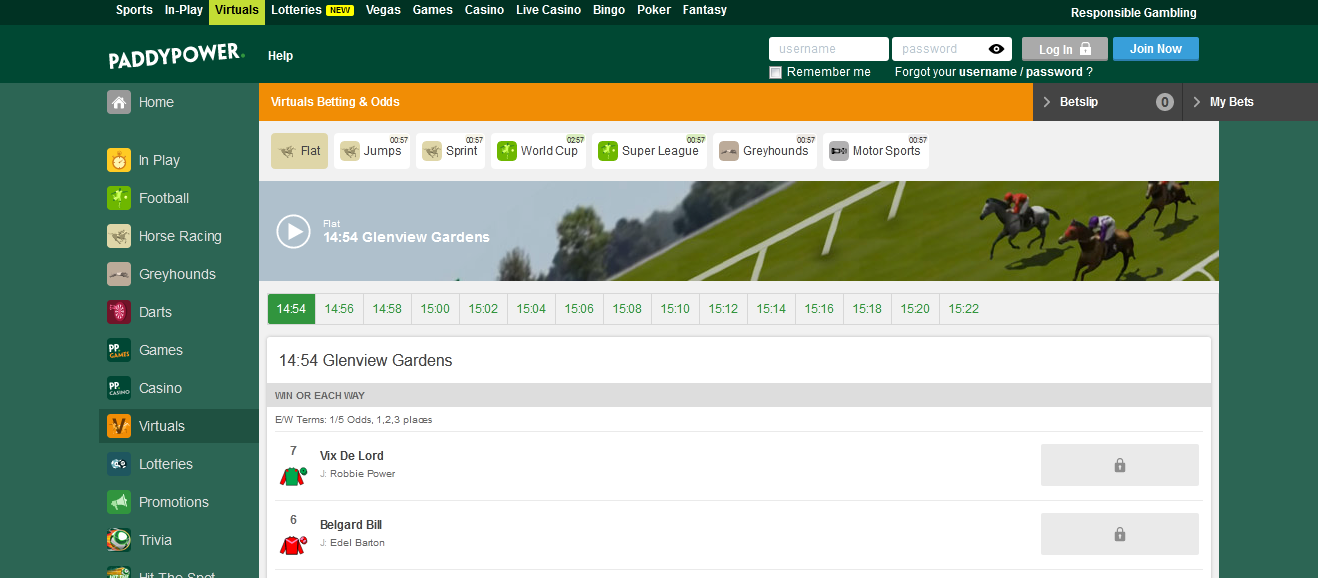The image size is (1318, 578).
Task: Click the Home icon in sidebar
Action: [119, 102]
